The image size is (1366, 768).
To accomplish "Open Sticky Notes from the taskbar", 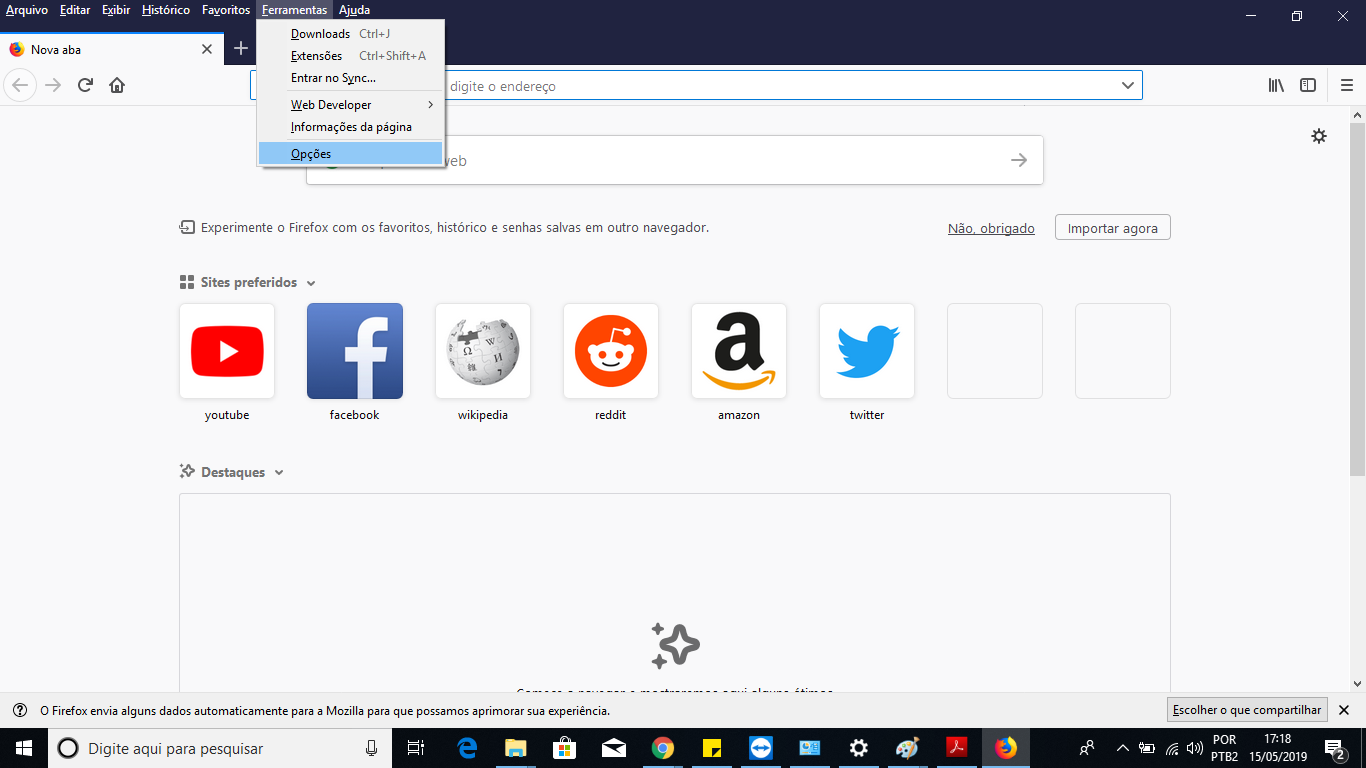I will click(712, 748).
